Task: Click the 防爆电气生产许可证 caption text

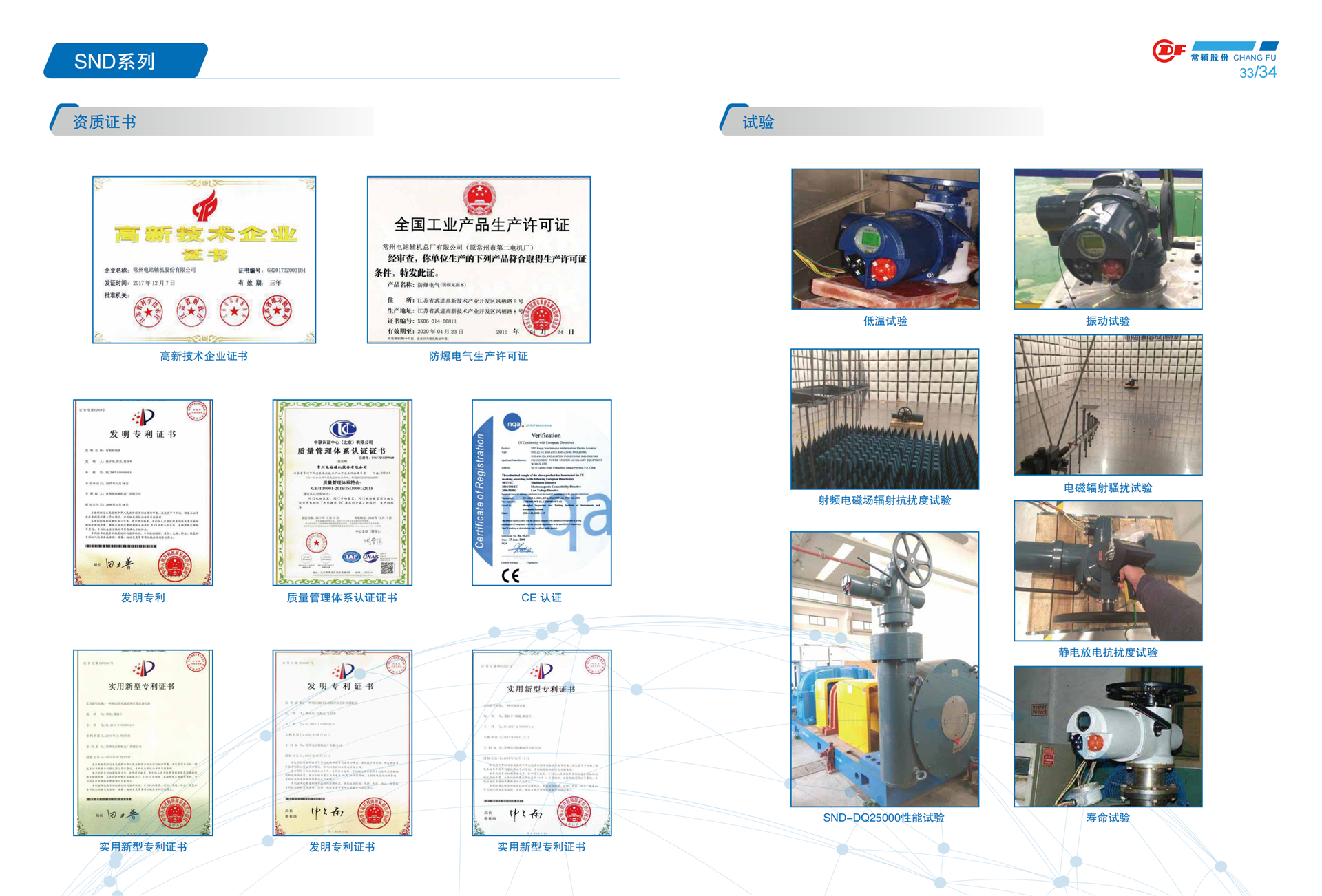Action: [x=479, y=356]
